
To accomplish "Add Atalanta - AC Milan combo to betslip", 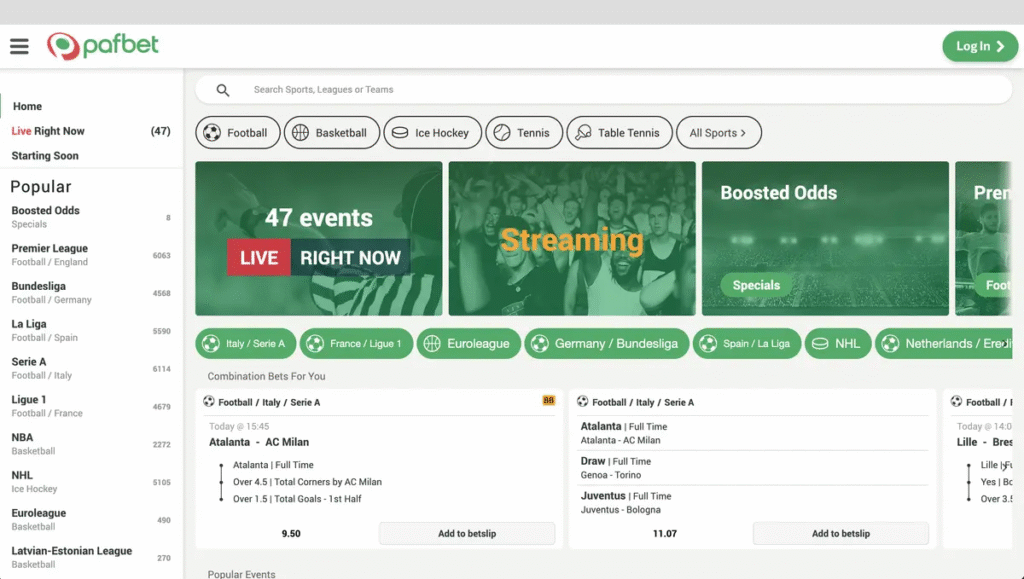I will click(x=466, y=533).
